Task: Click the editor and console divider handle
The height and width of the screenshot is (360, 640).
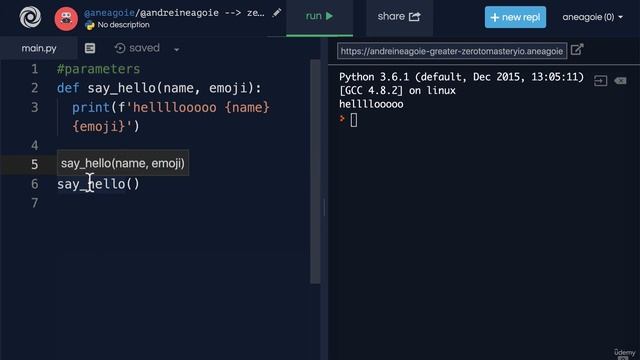Action: pyautogui.click(x=324, y=207)
